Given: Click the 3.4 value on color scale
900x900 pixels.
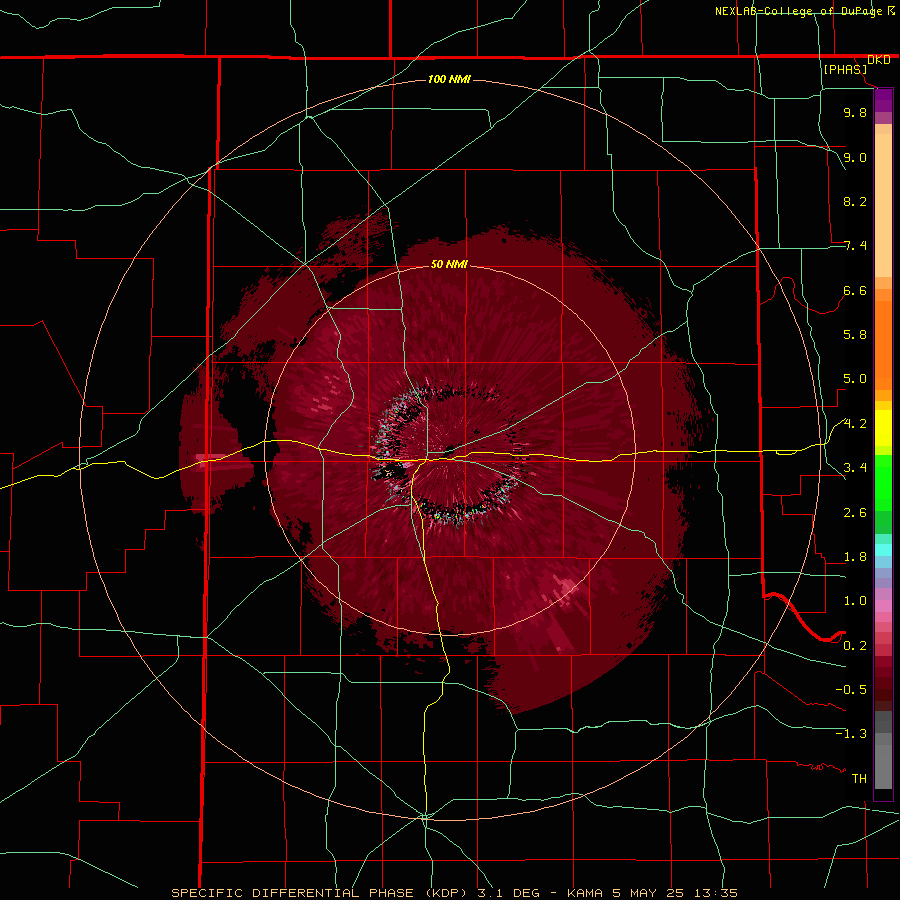Looking at the screenshot, I should point(855,468).
